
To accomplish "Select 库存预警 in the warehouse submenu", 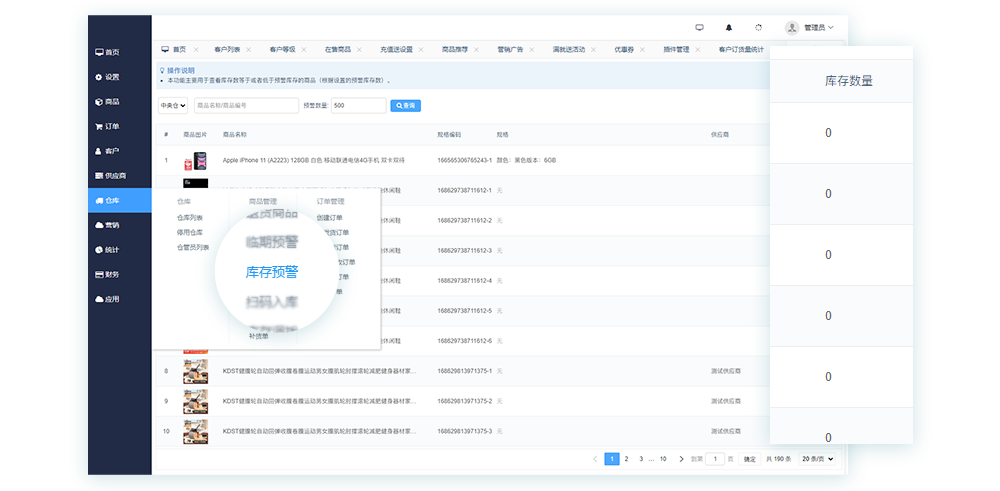I will click(272, 271).
